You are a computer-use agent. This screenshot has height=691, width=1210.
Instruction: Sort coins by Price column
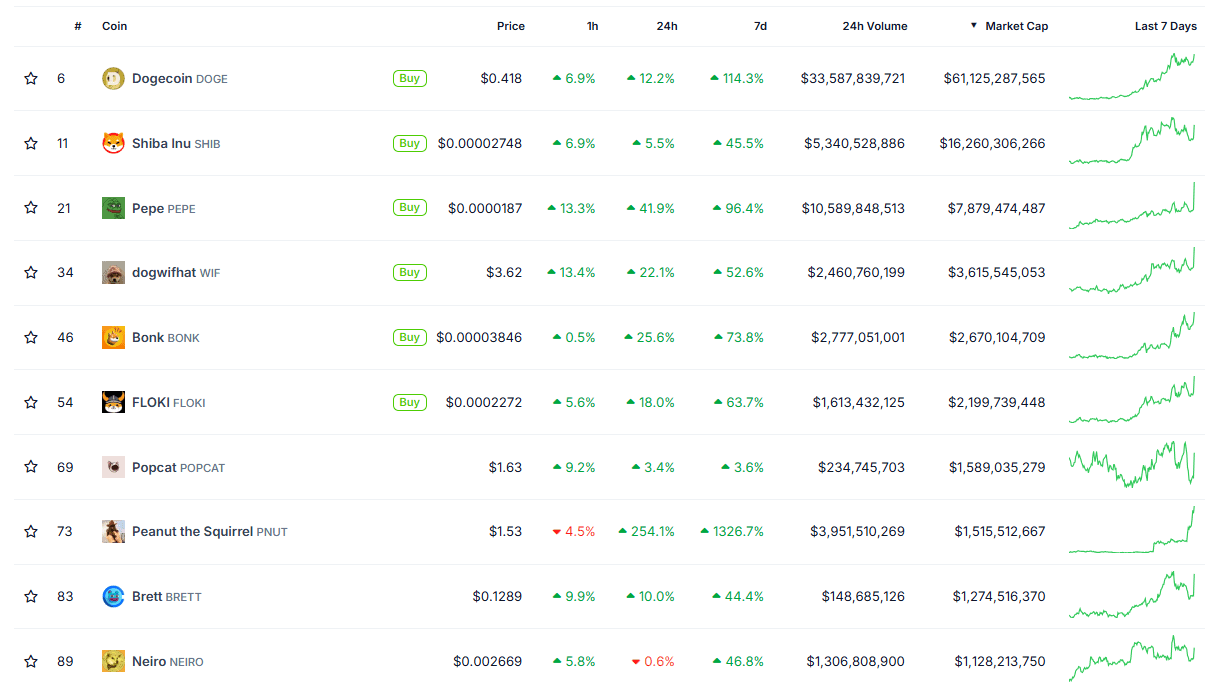(x=510, y=26)
